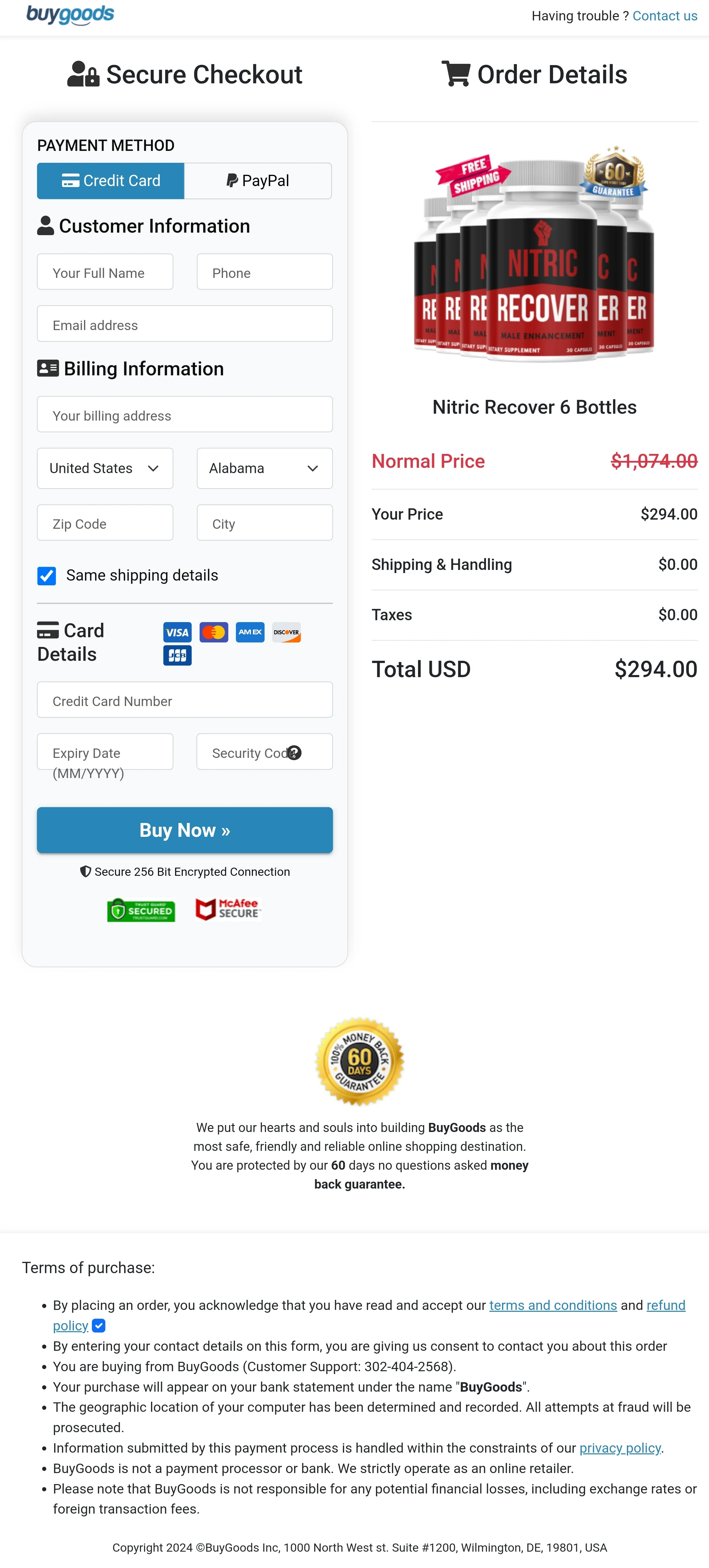Screen dimensions: 709x1568
Task: Click the Email address field
Action: pos(185,324)
